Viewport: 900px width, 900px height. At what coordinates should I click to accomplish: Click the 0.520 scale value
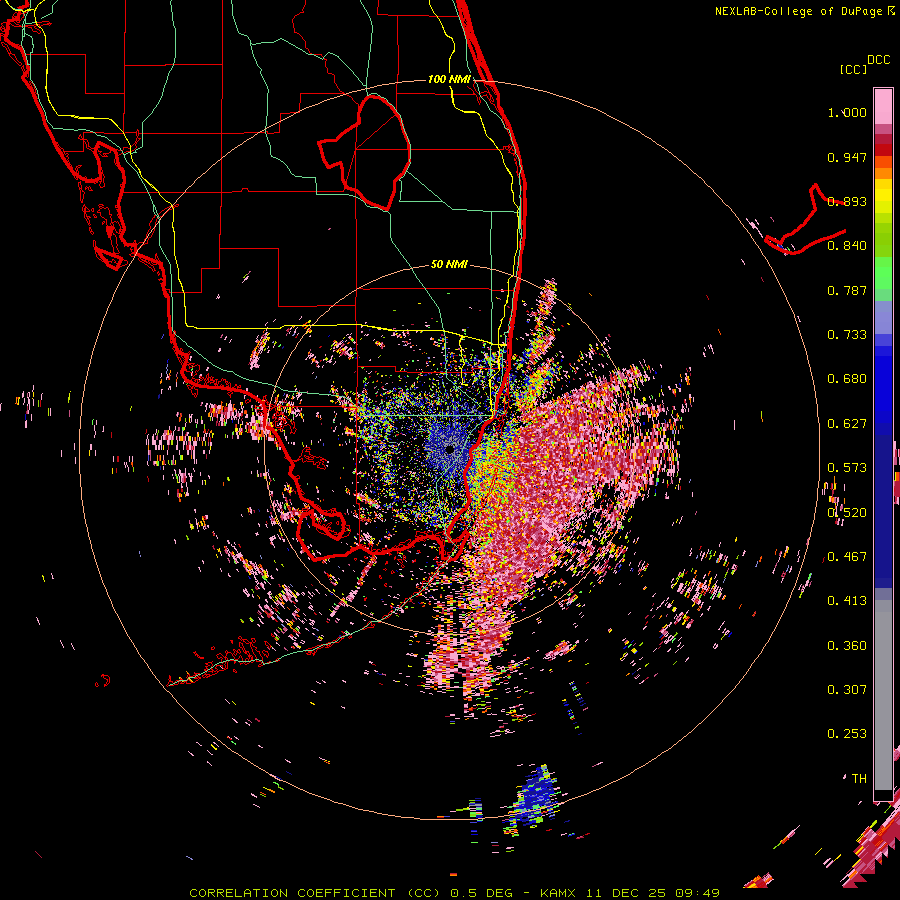point(847,513)
